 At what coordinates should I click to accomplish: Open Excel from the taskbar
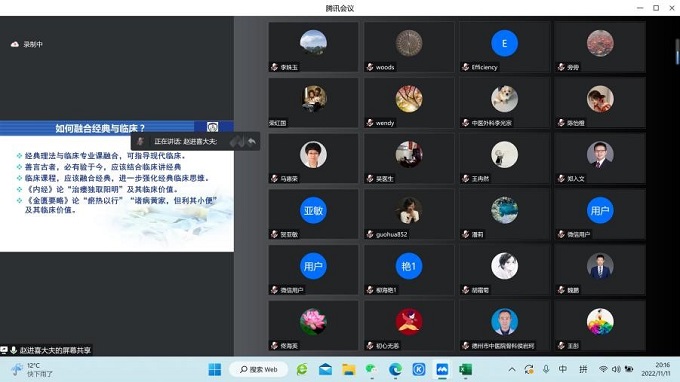pyautogui.click(x=465, y=369)
